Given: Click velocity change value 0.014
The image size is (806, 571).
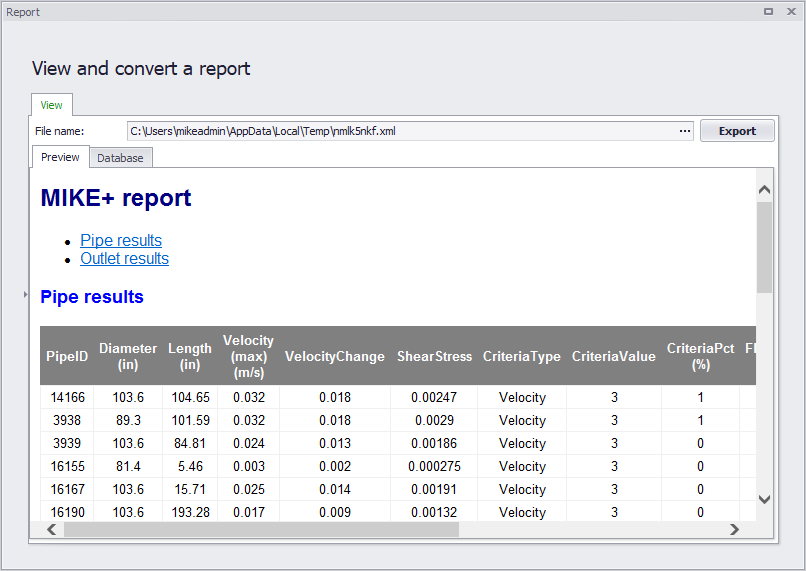Looking at the screenshot, I should click(x=335, y=489).
